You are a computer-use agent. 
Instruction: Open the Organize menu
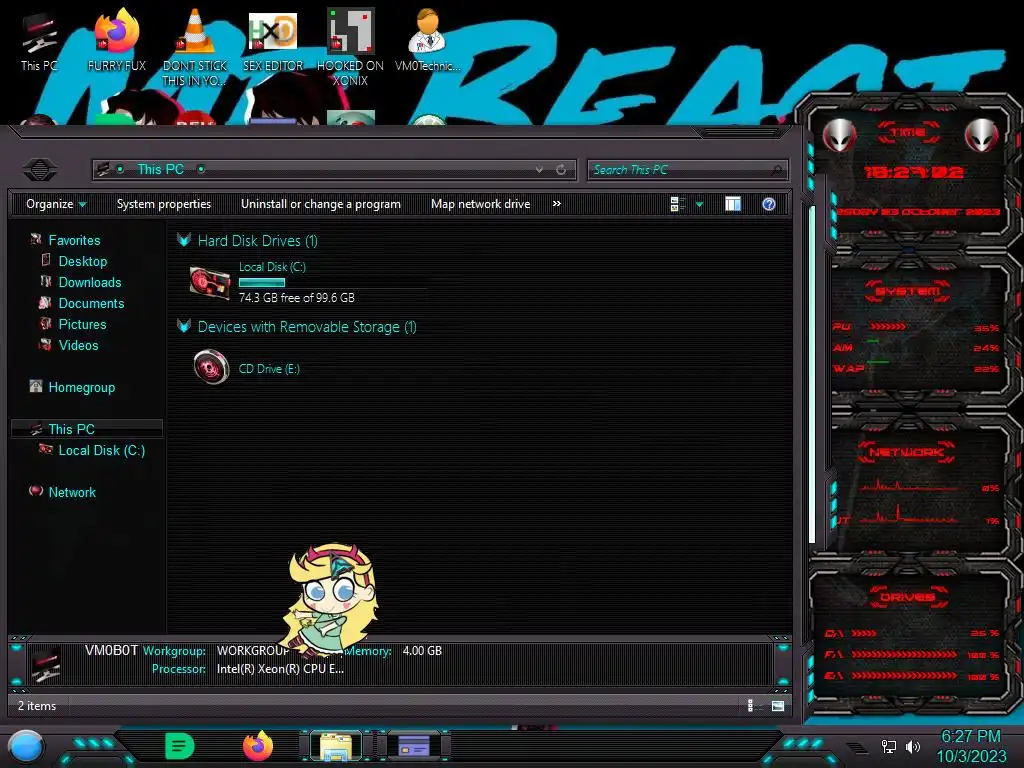56,204
